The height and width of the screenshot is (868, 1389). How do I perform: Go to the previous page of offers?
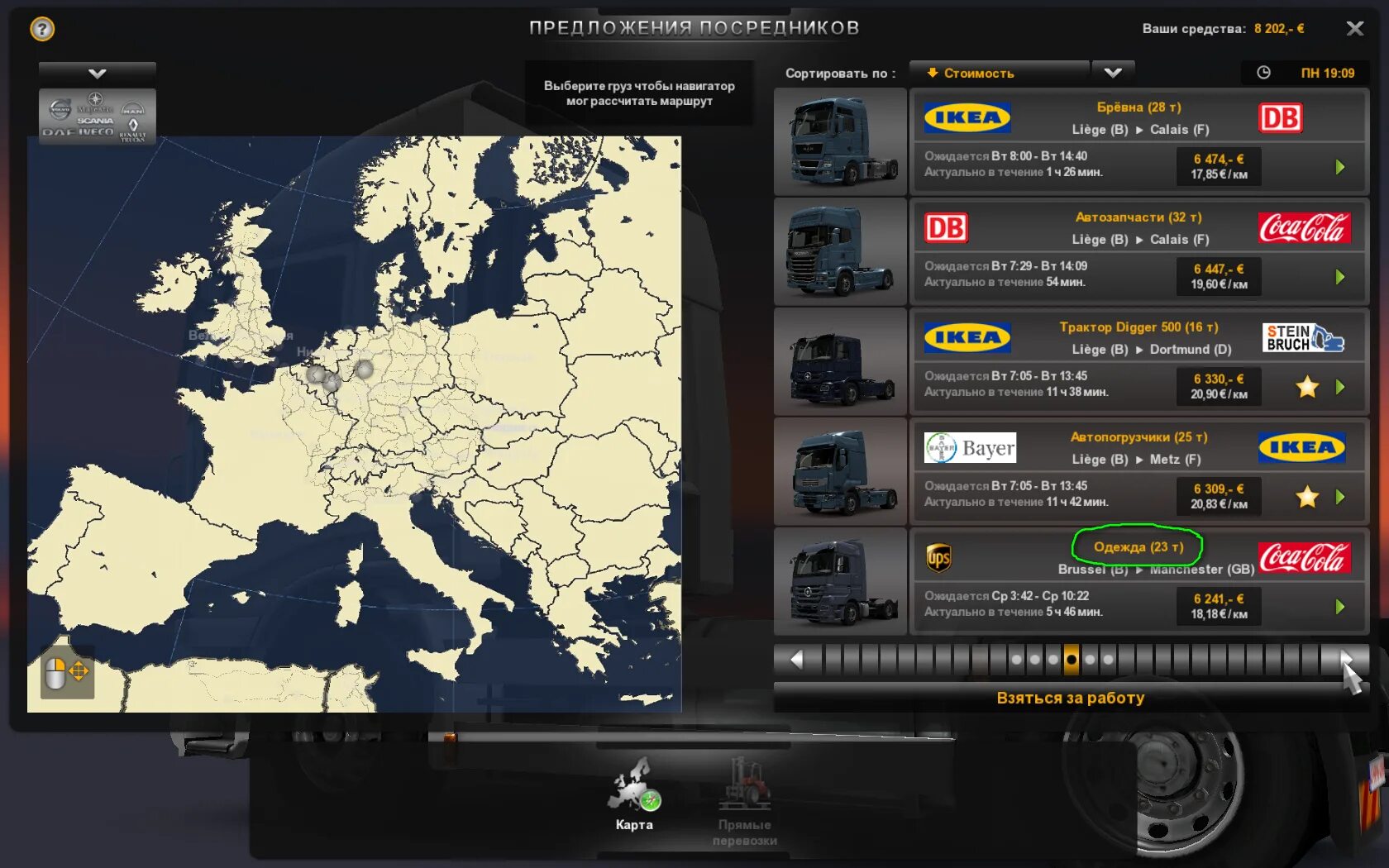click(x=797, y=660)
